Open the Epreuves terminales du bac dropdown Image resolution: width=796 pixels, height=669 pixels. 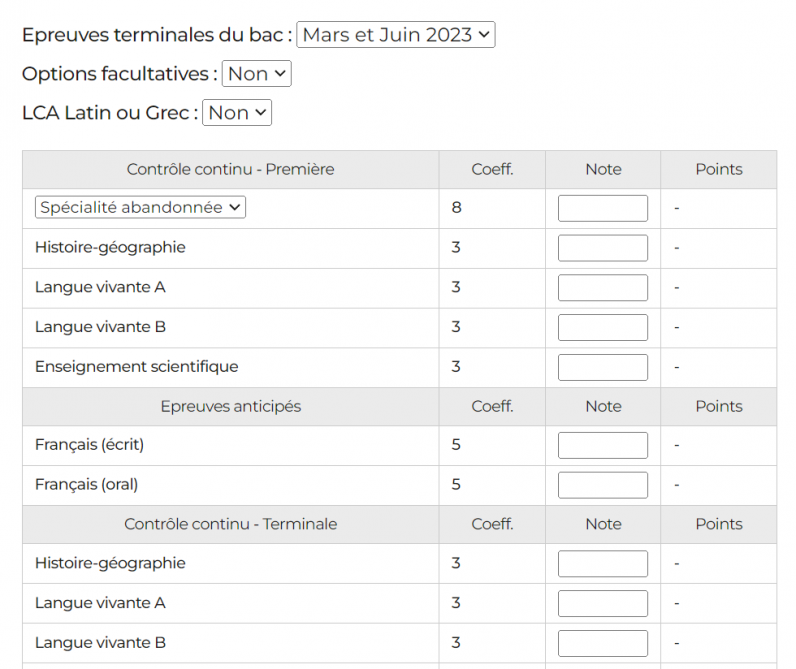tap(395, 35)
